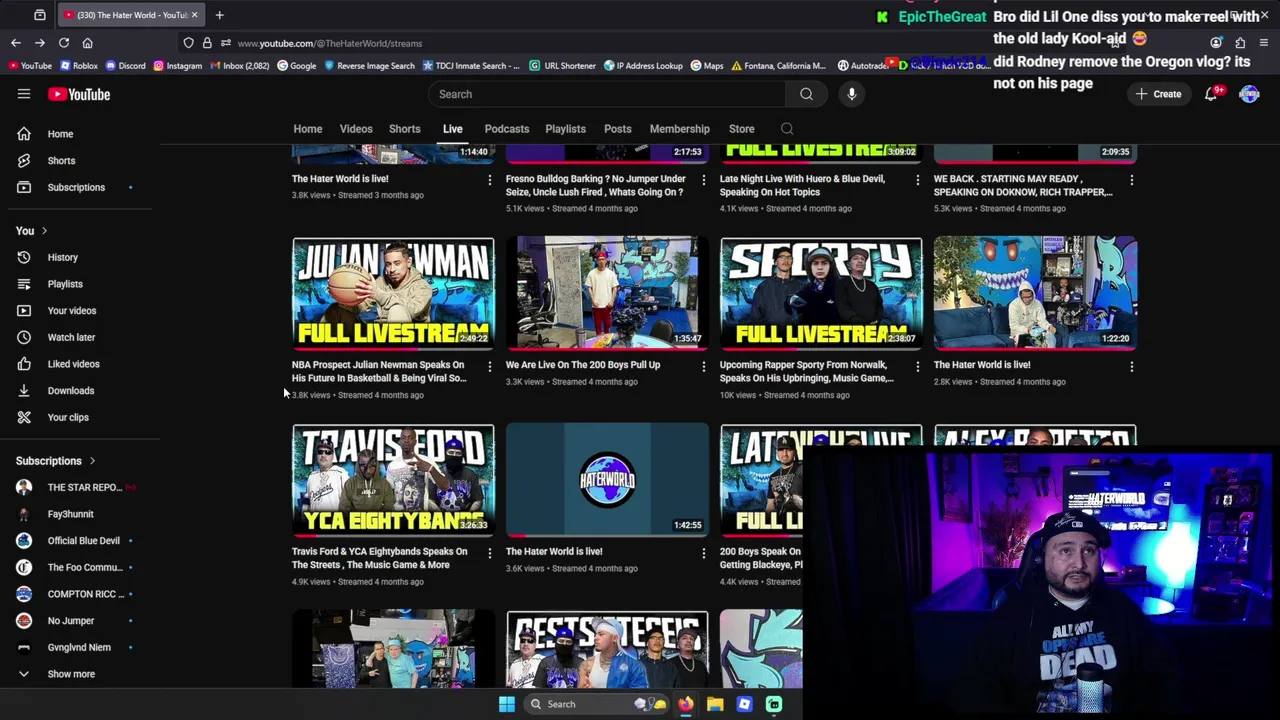Reload the page in browser
Image resolution: width=1280 pixels, height=720 pixels.
(64, 43)
